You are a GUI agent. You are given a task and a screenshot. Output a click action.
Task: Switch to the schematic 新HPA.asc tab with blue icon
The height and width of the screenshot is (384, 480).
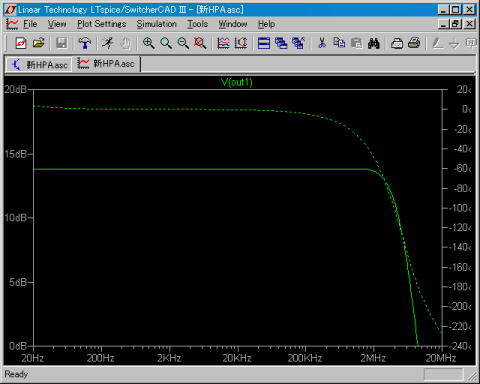pos(39,64)
